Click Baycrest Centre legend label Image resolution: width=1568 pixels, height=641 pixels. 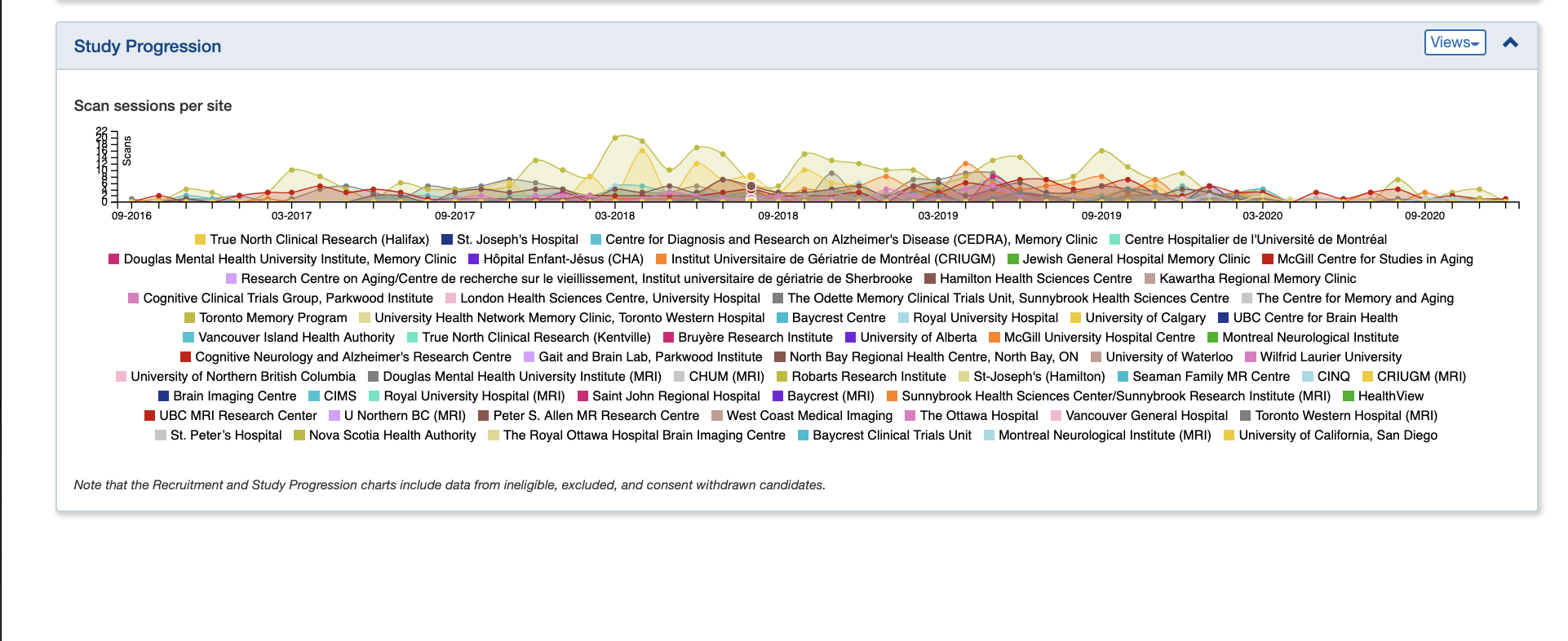coord(839,318)
